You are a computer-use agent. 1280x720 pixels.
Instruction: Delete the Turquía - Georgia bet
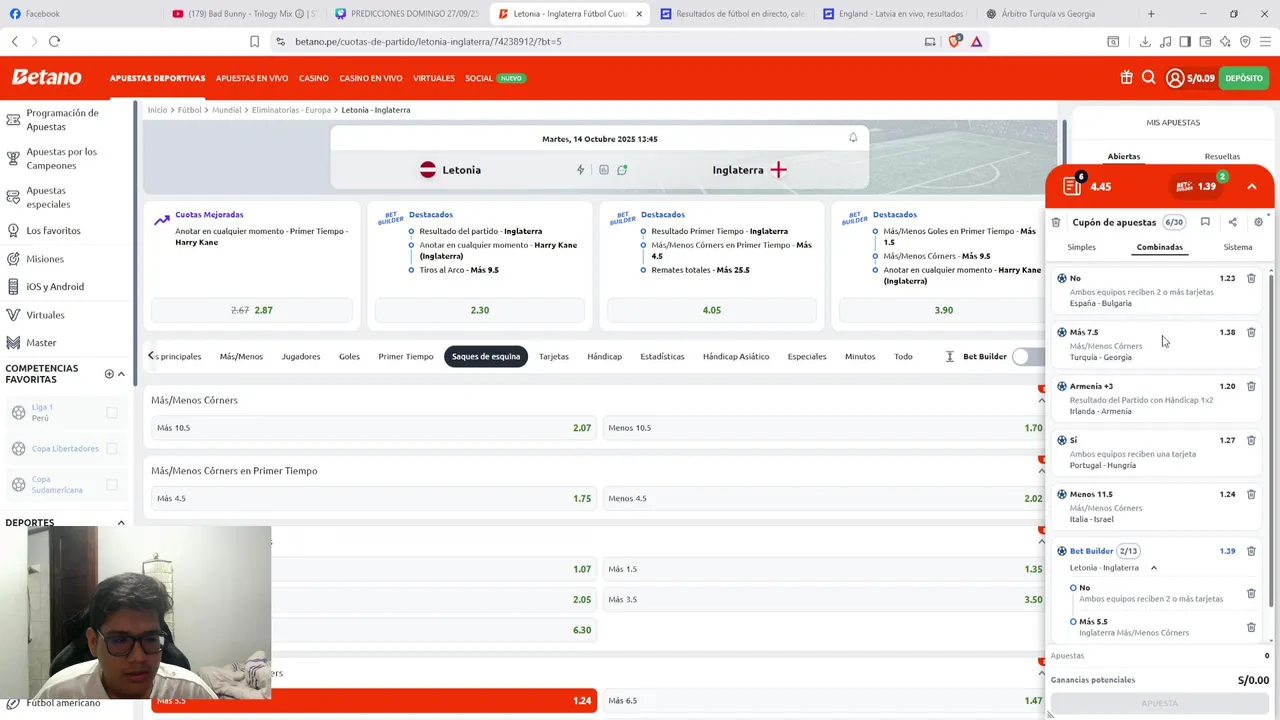point(1251,332)
